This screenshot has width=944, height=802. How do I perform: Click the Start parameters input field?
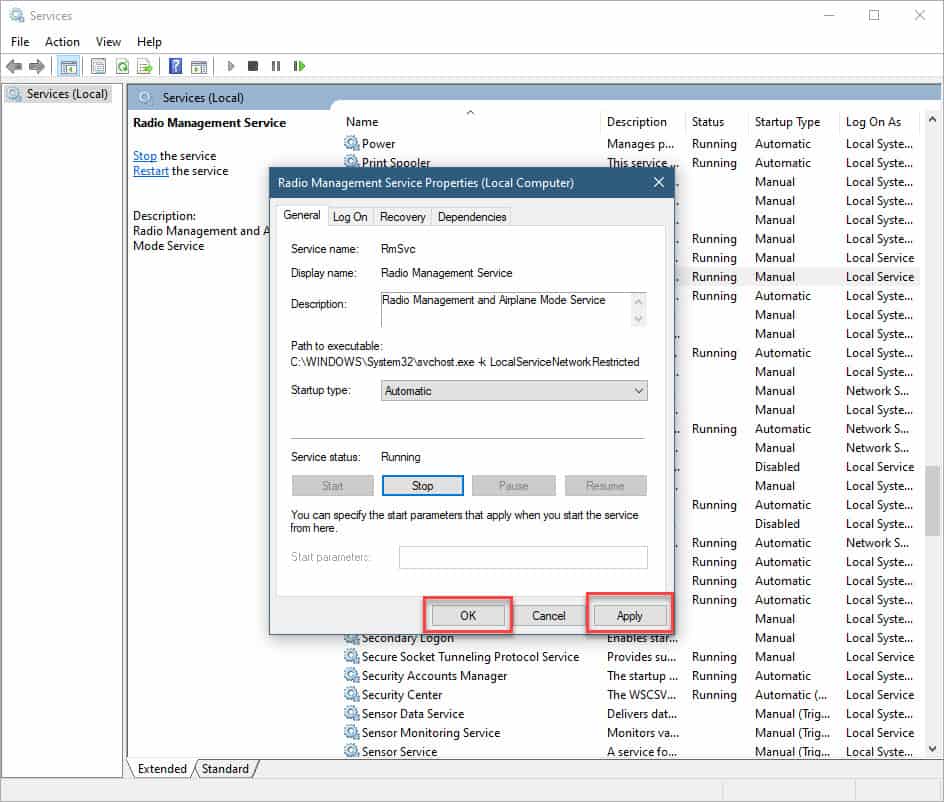[523, 557]
